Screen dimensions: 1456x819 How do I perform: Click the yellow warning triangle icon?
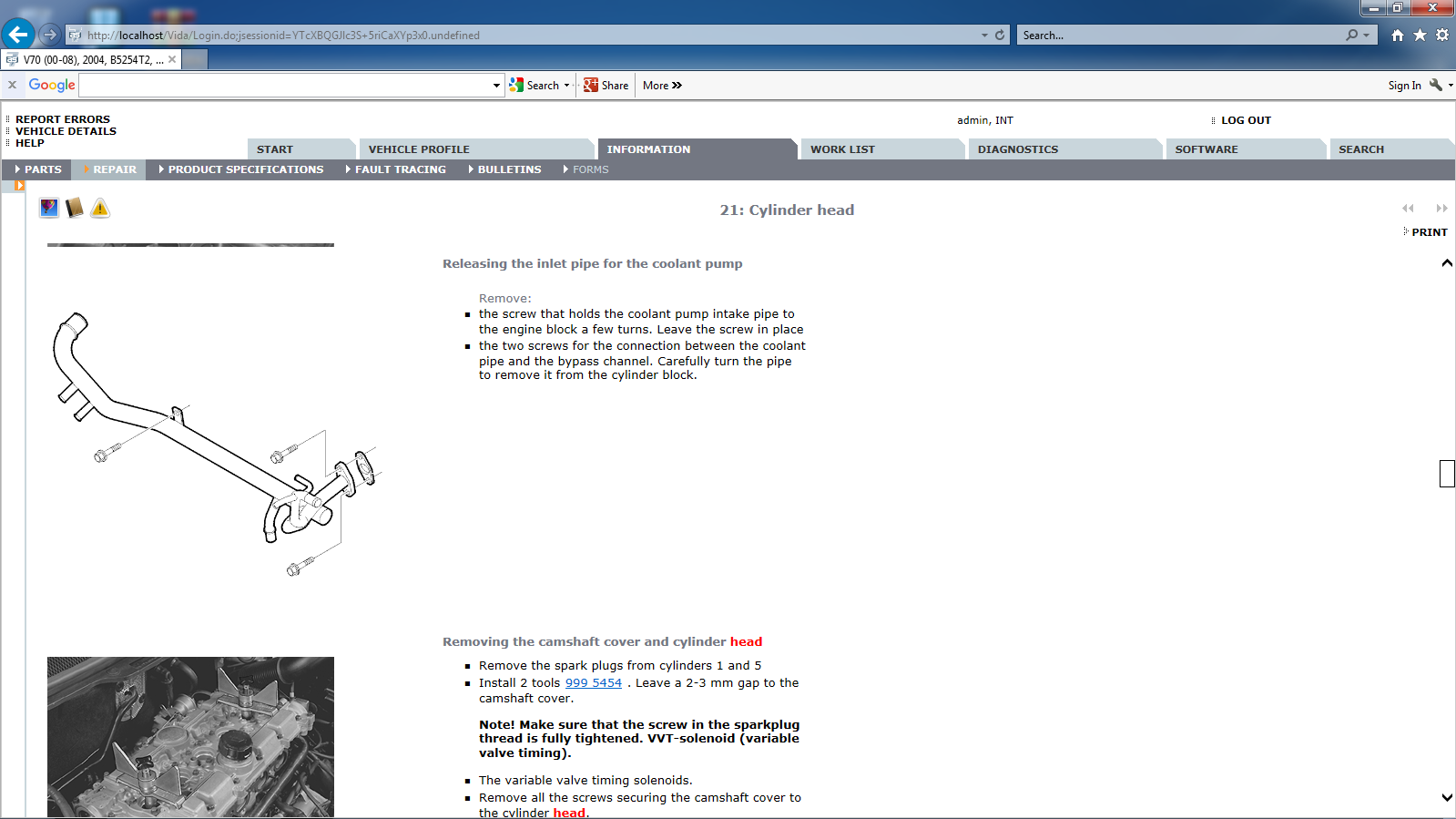(x=100, y=209)
